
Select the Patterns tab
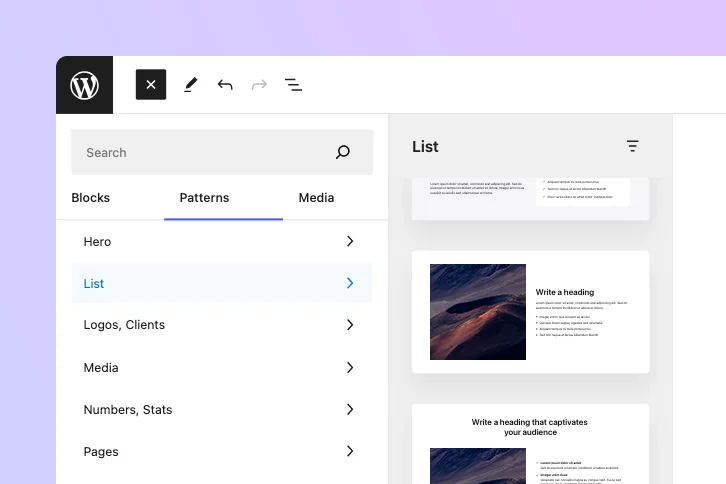pos(204,198)
